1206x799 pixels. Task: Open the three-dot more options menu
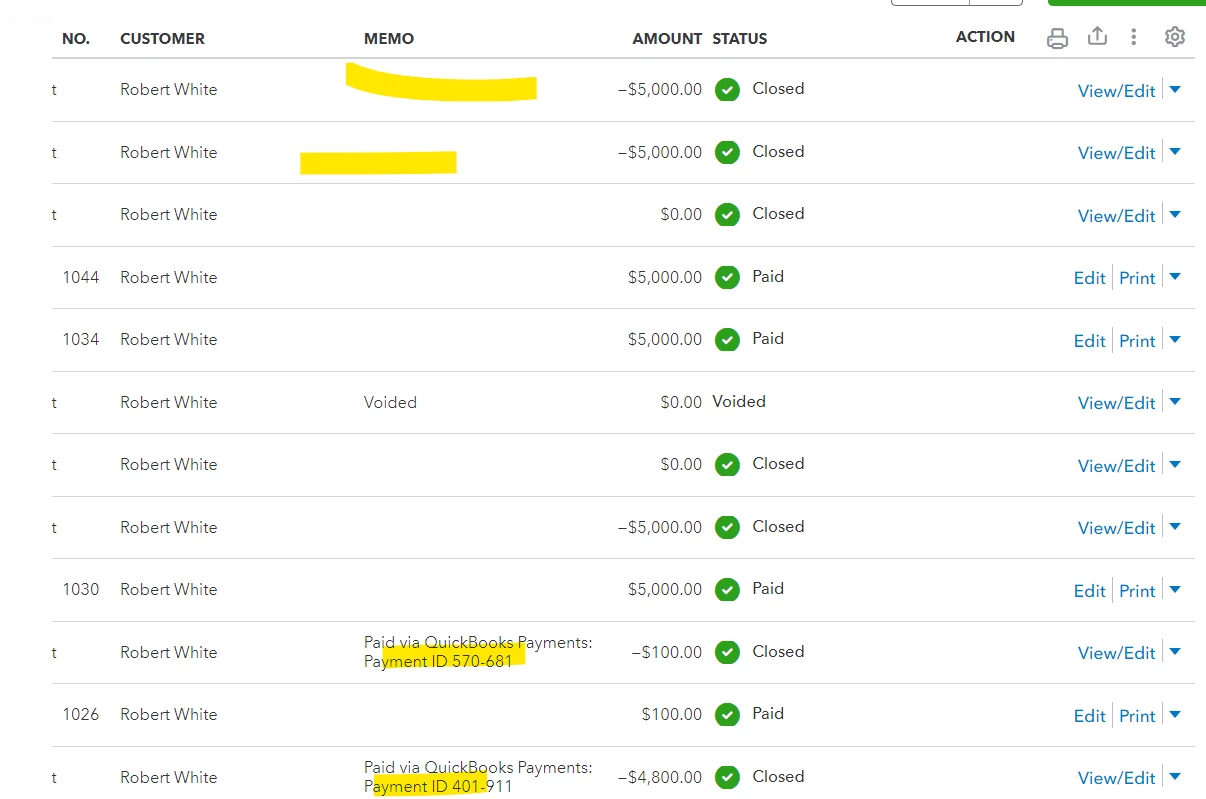pos(1133,37)
